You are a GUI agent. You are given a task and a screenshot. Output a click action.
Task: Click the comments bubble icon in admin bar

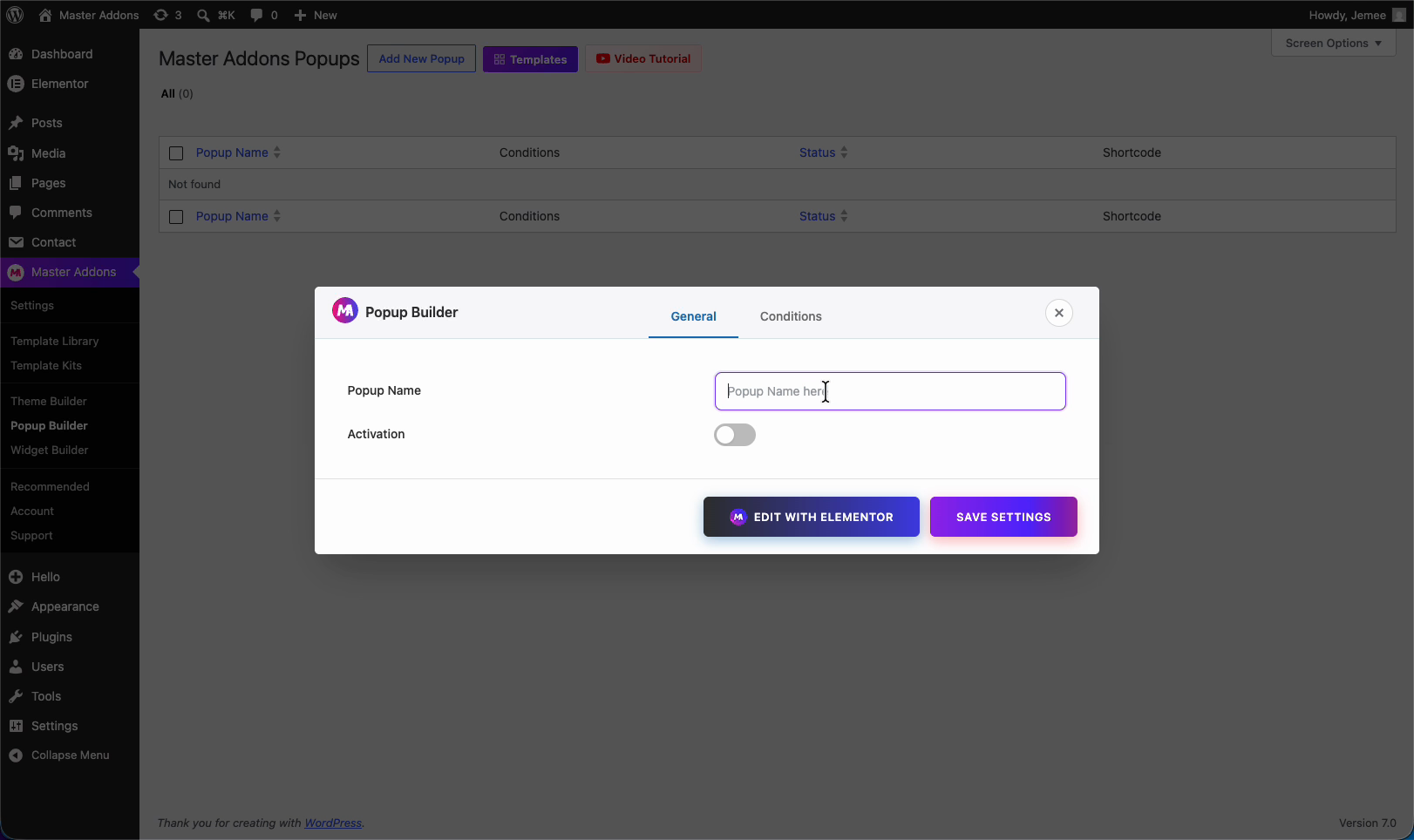256,15
